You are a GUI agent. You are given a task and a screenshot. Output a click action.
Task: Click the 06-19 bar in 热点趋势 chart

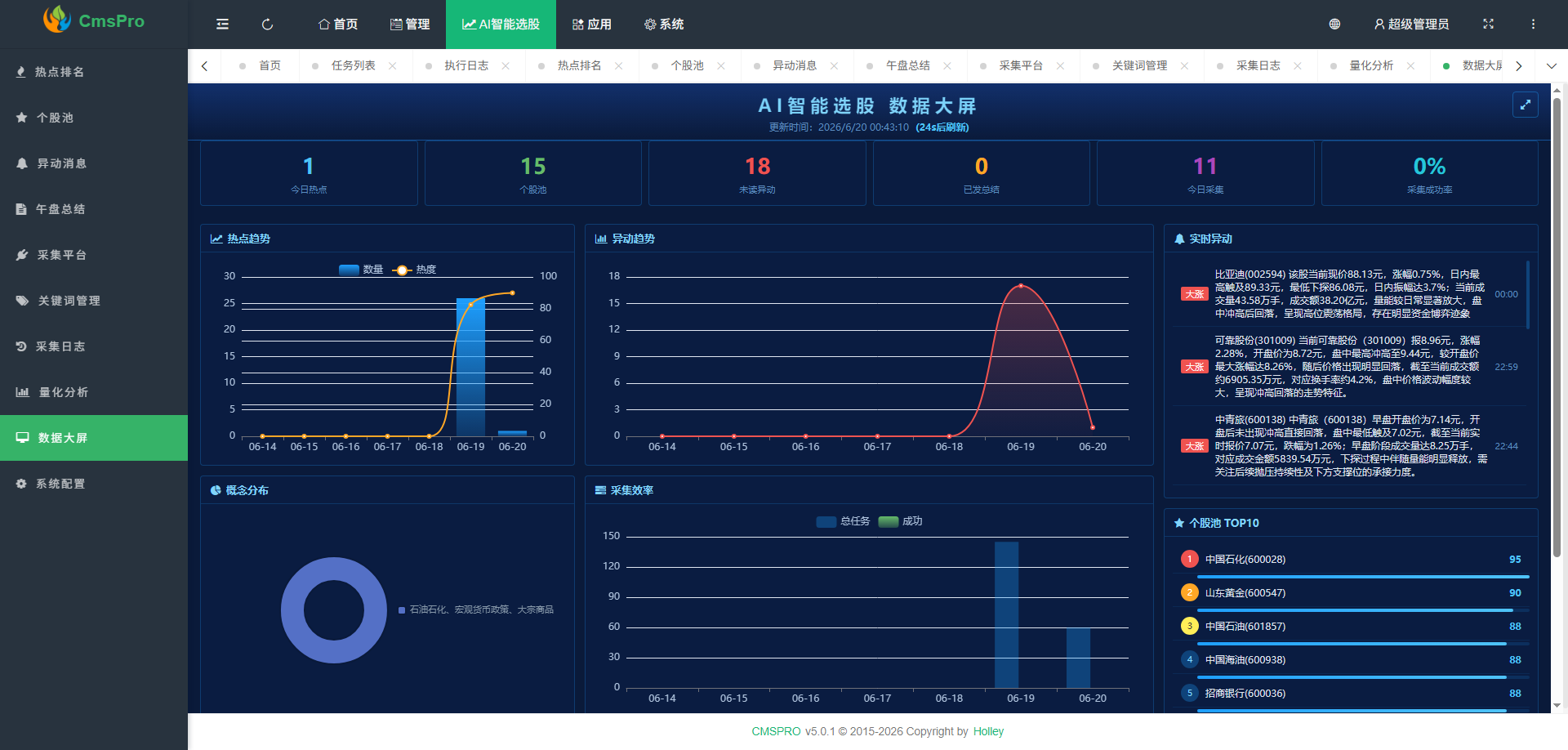pos(470,367)
